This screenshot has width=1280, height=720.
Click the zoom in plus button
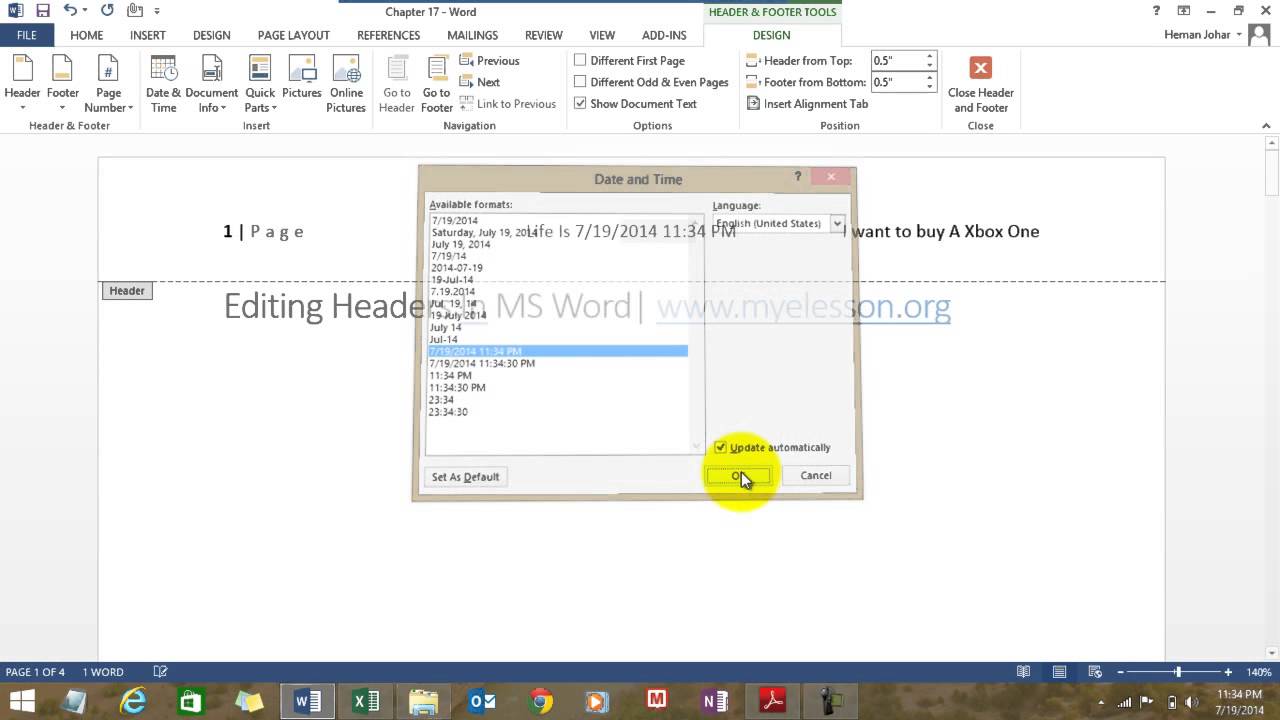(x=1228, y=672)
